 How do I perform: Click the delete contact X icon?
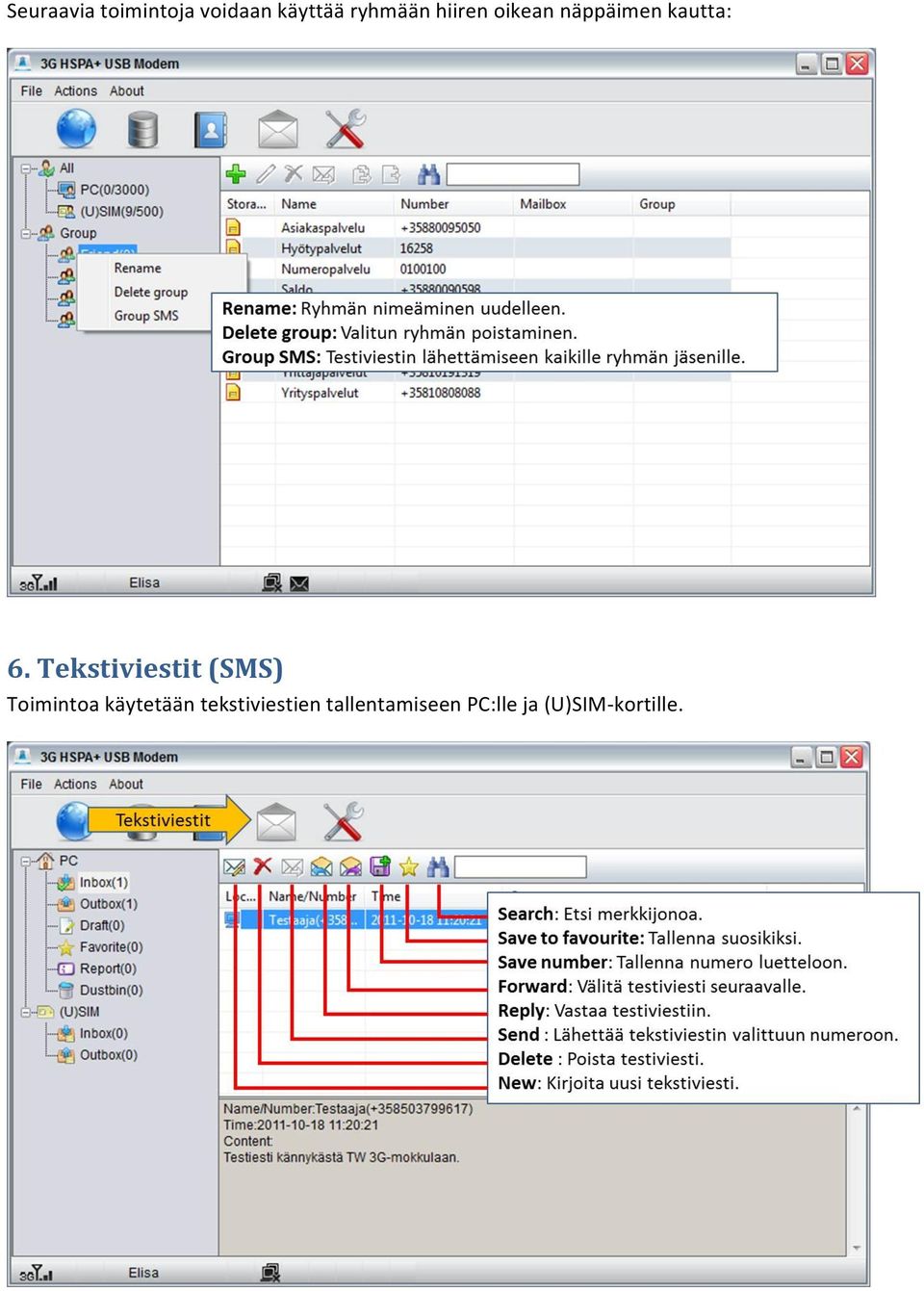294,174
